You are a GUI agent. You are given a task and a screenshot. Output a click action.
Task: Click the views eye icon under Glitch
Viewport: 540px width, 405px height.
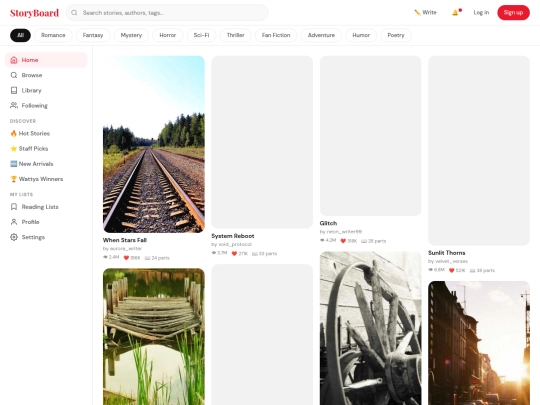(322, 240)
